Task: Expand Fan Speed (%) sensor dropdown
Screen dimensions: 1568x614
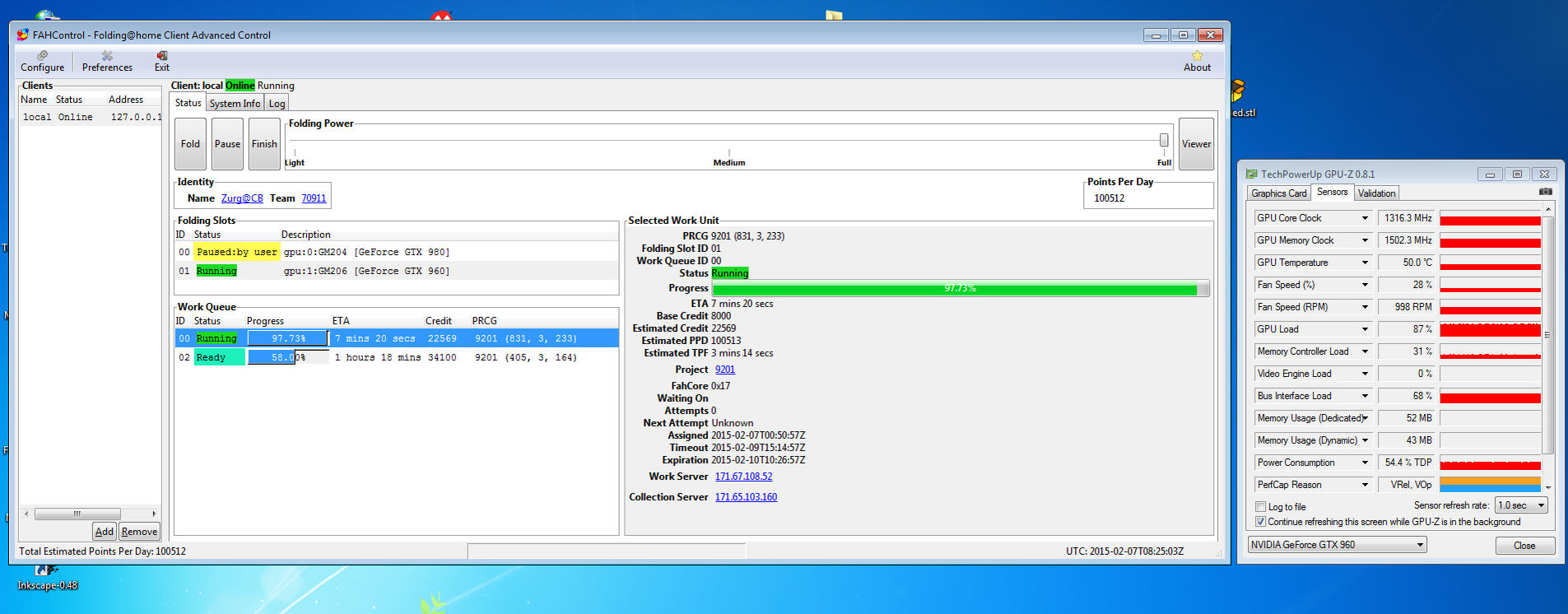Action: 1365,285
